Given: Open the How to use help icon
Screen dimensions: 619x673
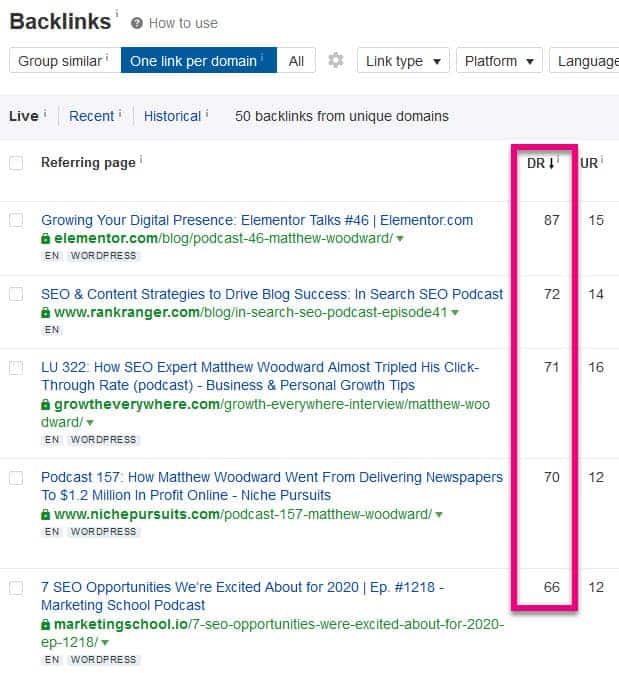Looking at the screenshot, I should (137, 23).
